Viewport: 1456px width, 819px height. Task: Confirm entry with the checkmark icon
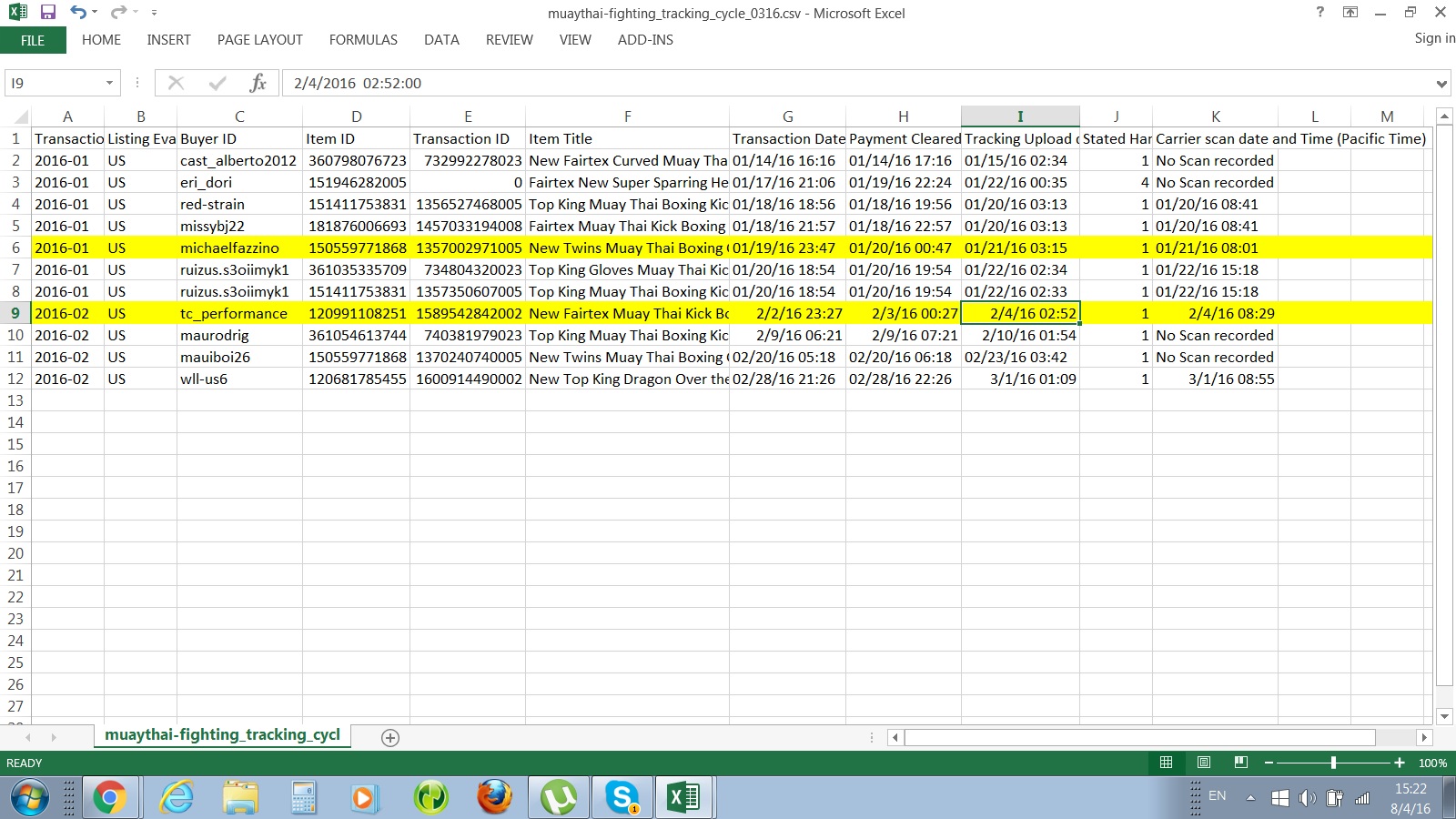(x=217, y=83)
